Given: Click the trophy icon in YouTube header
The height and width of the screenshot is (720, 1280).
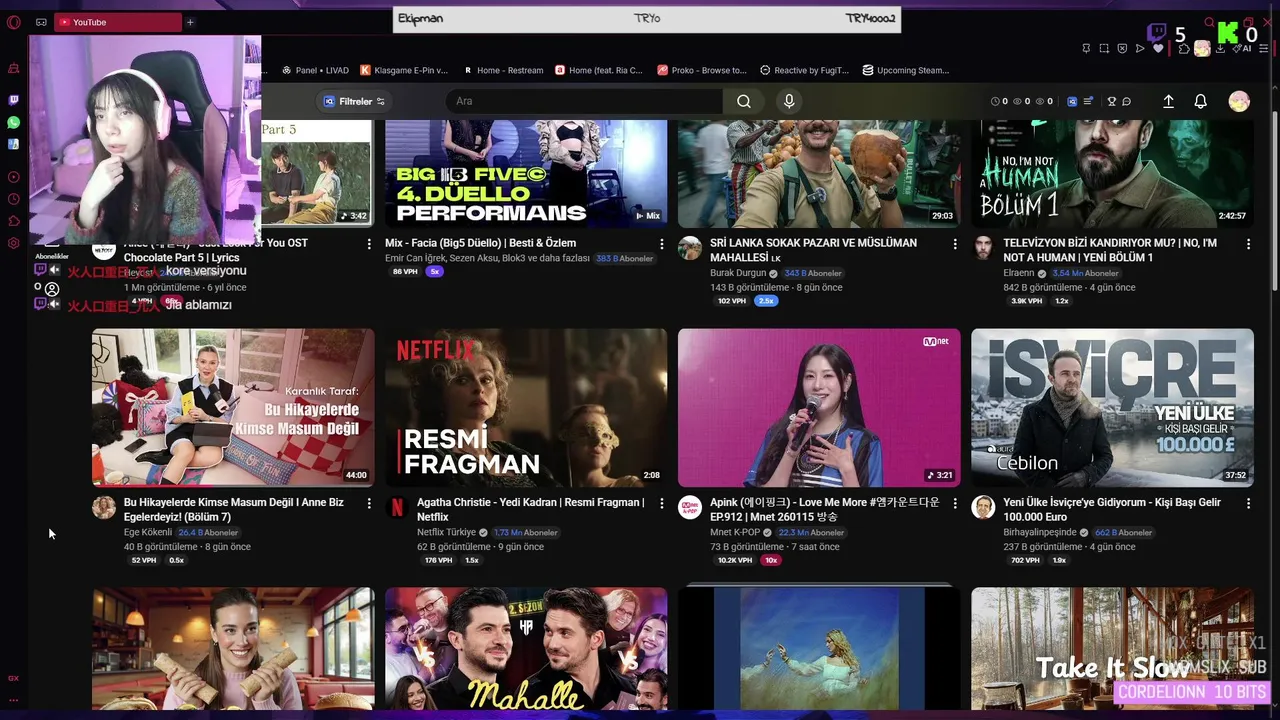Looking at the screenshot, I should (1111, 101).
